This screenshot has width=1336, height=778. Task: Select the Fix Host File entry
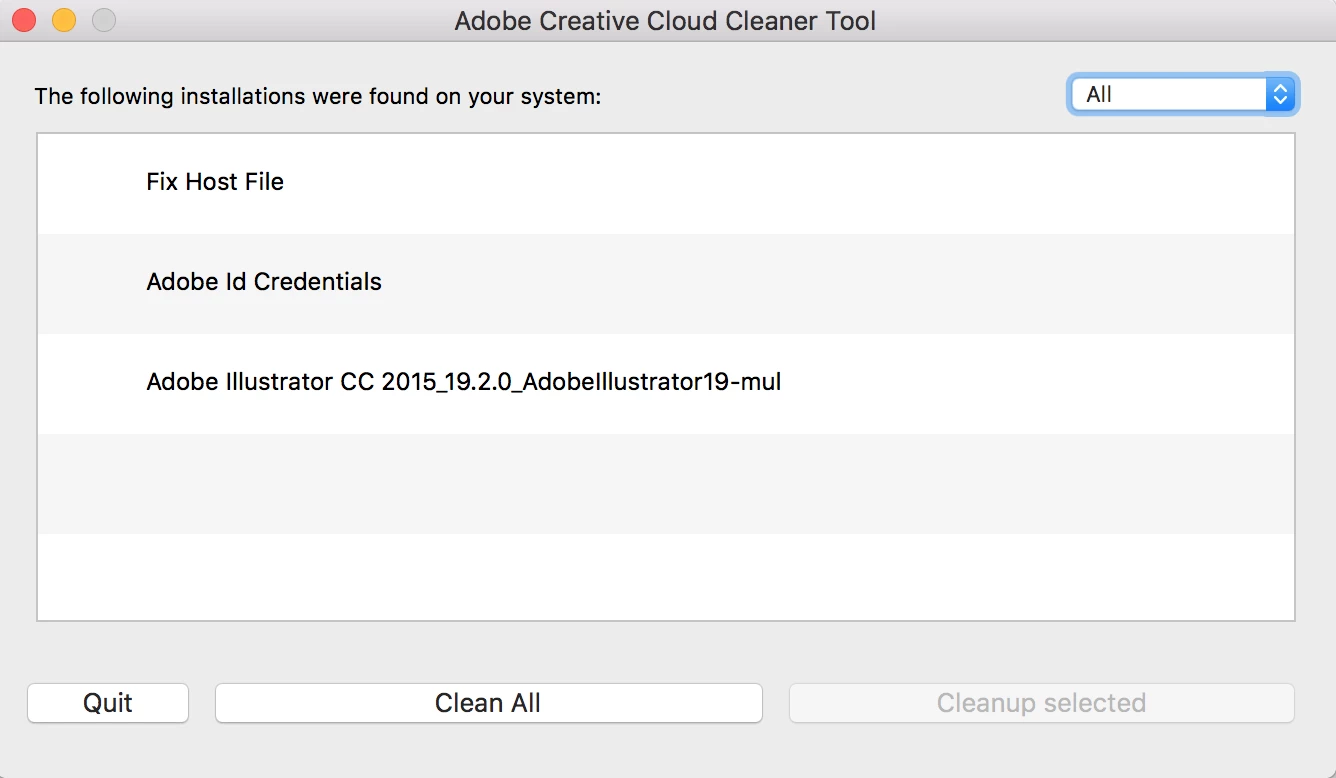(x=215, y=182)
